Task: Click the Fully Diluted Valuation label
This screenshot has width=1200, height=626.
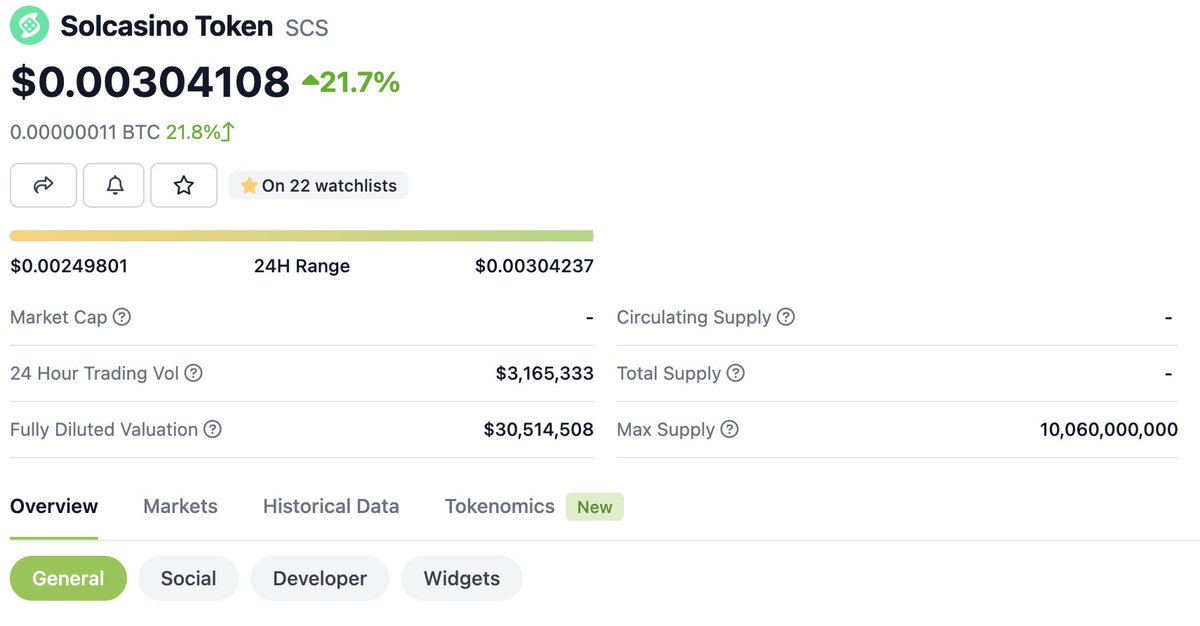Action: point(104,429)
